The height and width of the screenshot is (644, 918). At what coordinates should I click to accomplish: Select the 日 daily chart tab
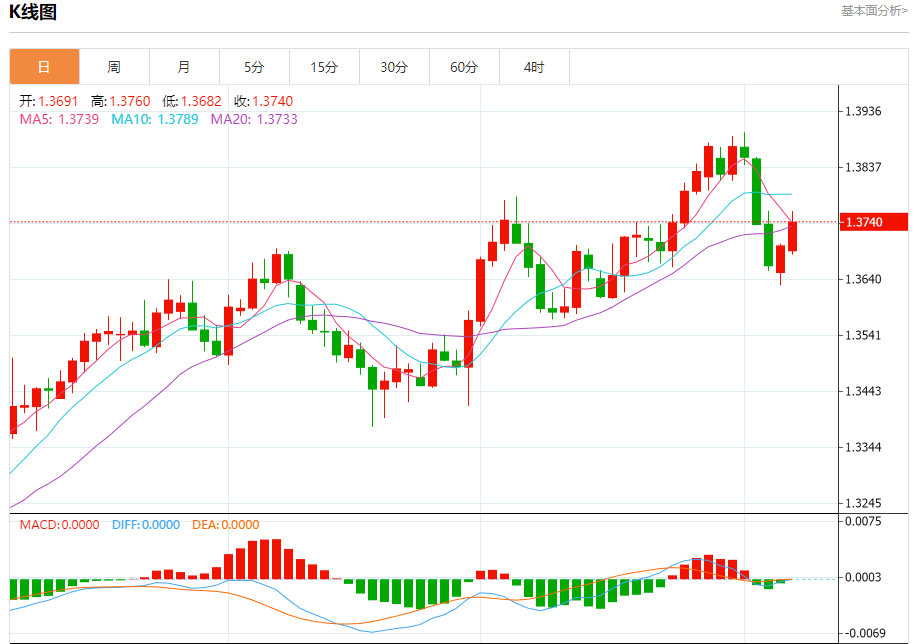pyautogui.click(x=44, y=67)
